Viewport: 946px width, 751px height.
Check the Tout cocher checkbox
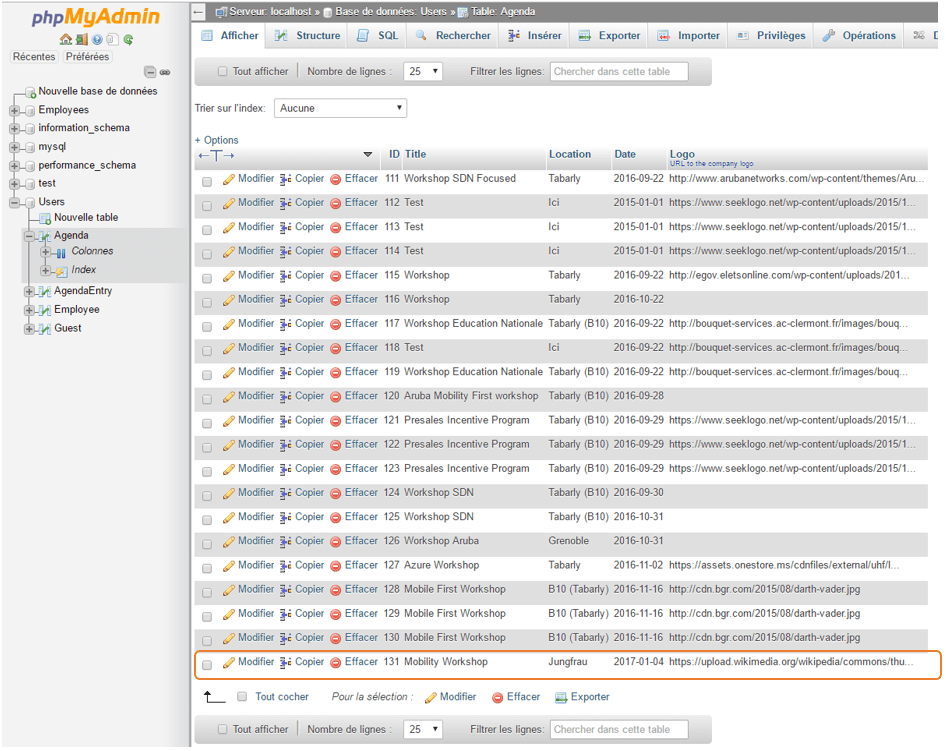point(242,697)
